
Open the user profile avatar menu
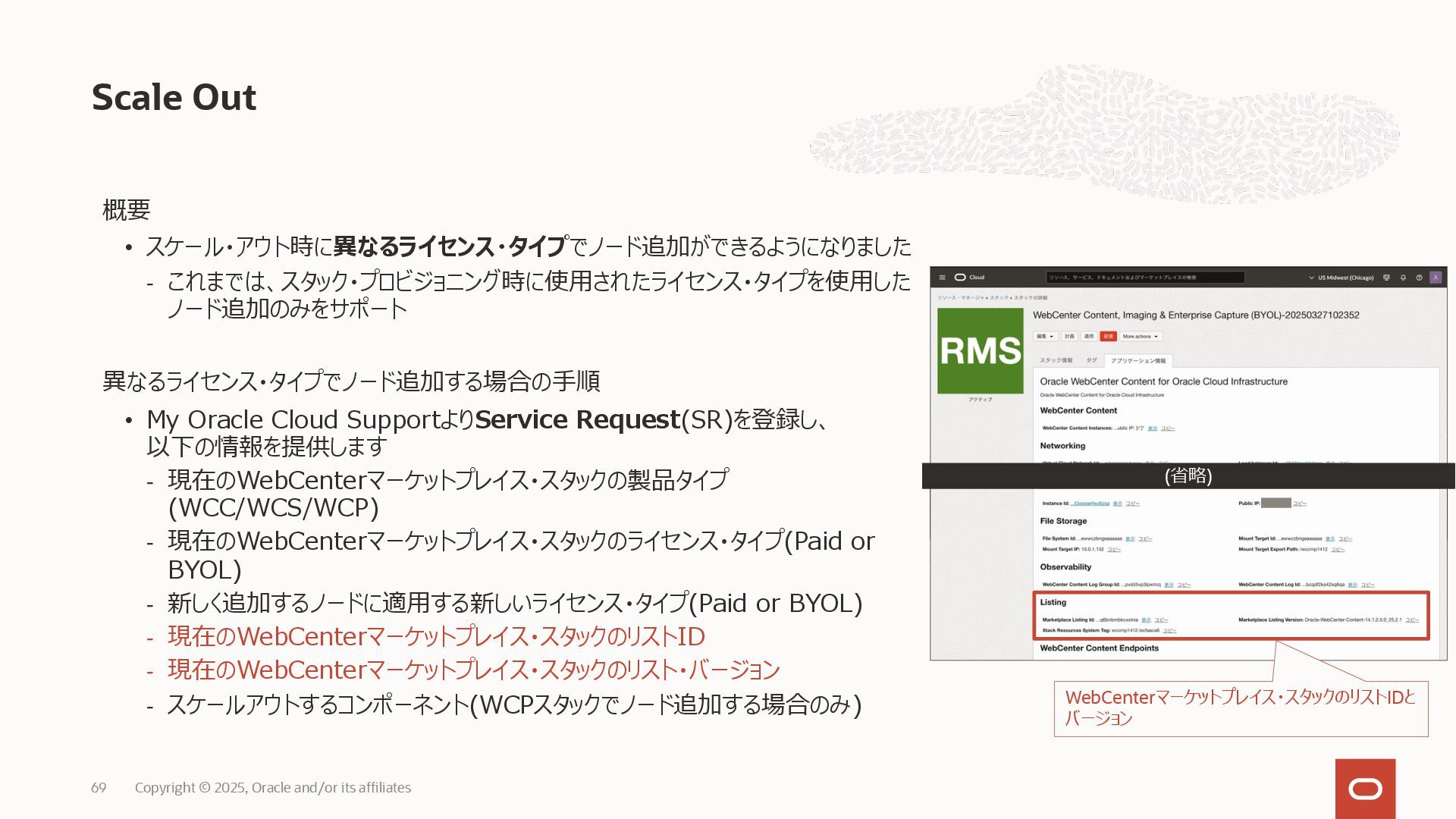(1436, 278)
